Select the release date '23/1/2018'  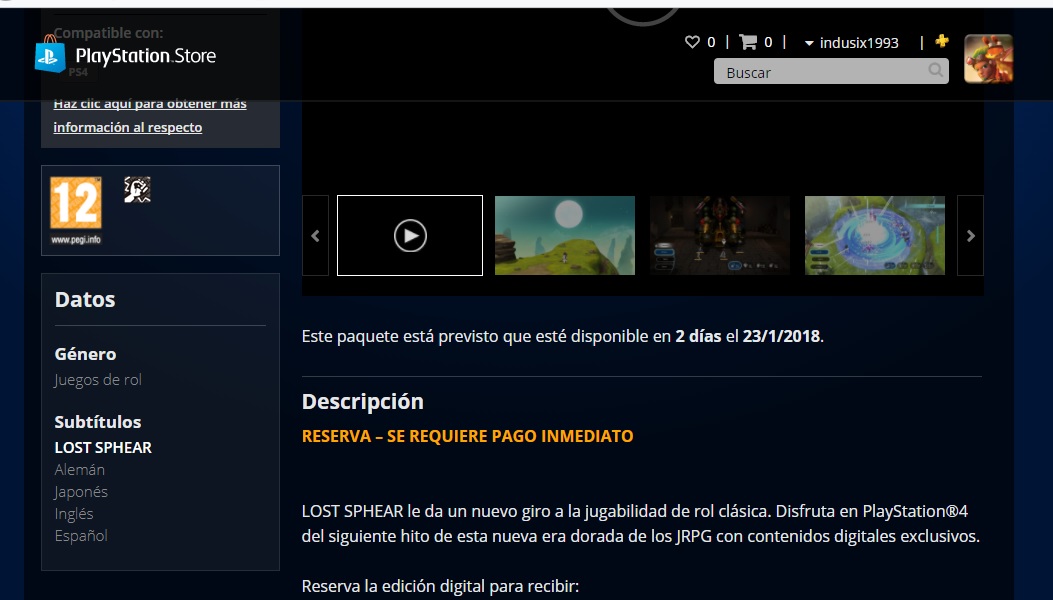click(782, 336)
